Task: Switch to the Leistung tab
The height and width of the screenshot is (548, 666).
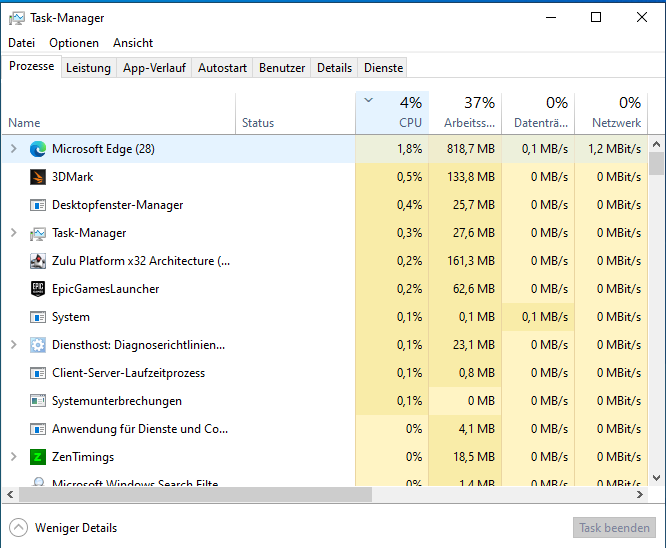Action: tap(88, 68)
